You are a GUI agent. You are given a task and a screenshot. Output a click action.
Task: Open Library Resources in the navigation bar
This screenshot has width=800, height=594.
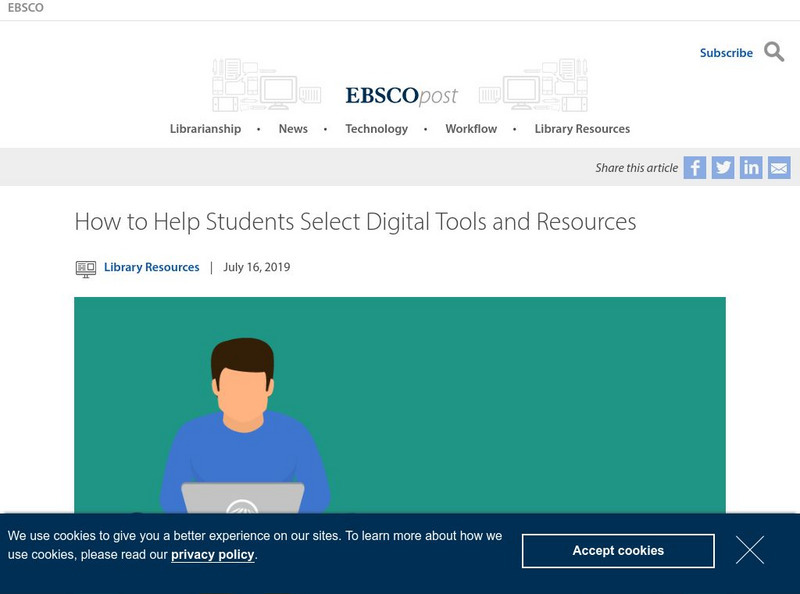click(x=582, y=129)
